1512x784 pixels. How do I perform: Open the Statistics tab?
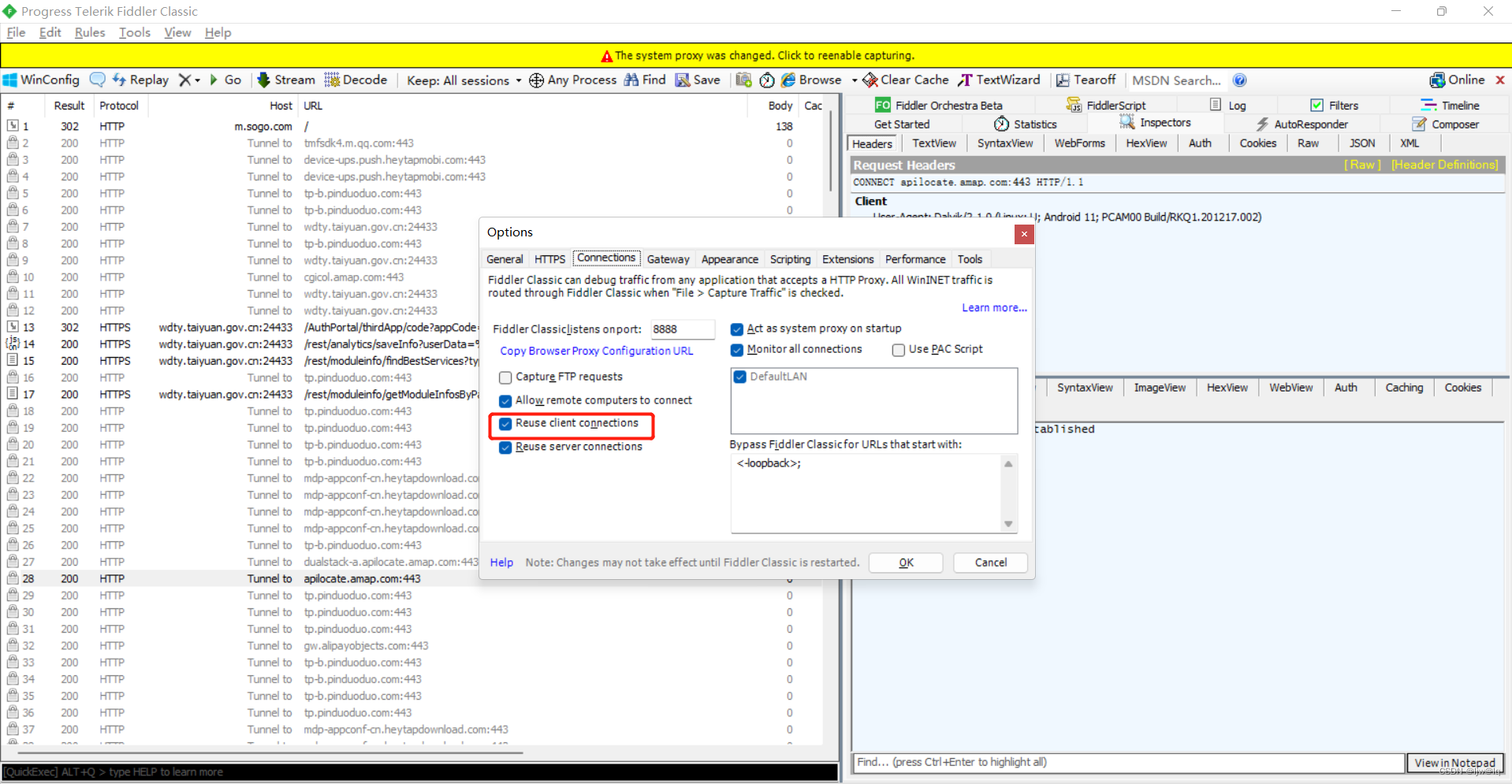(1026, 124)
